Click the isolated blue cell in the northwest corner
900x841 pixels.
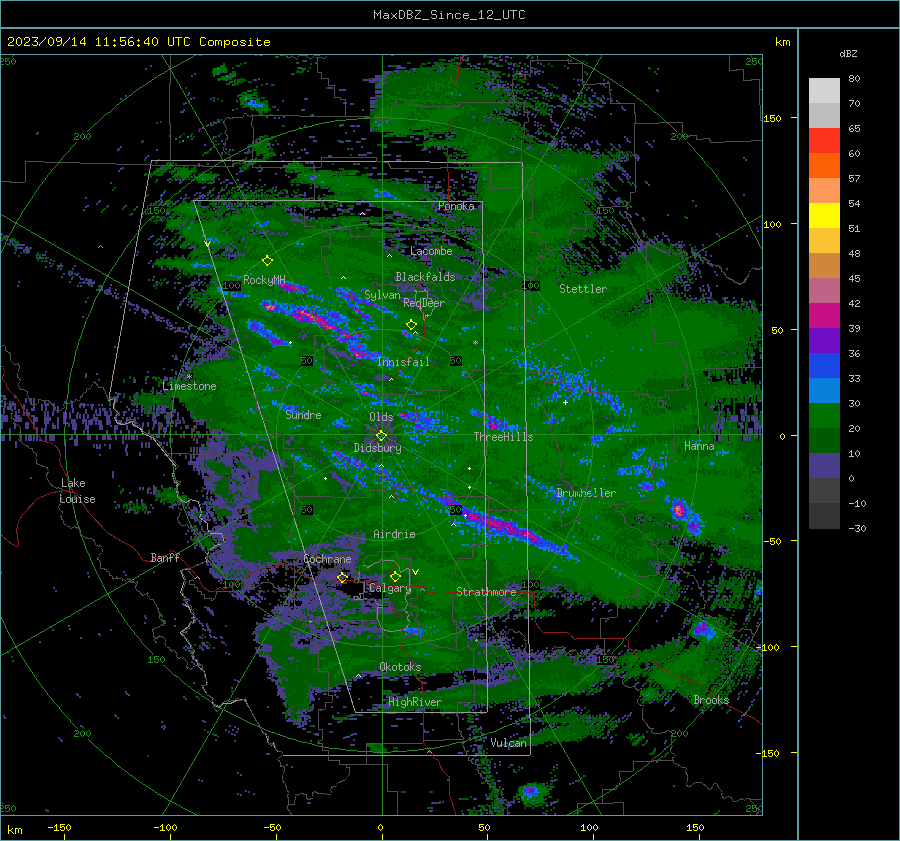254,103
